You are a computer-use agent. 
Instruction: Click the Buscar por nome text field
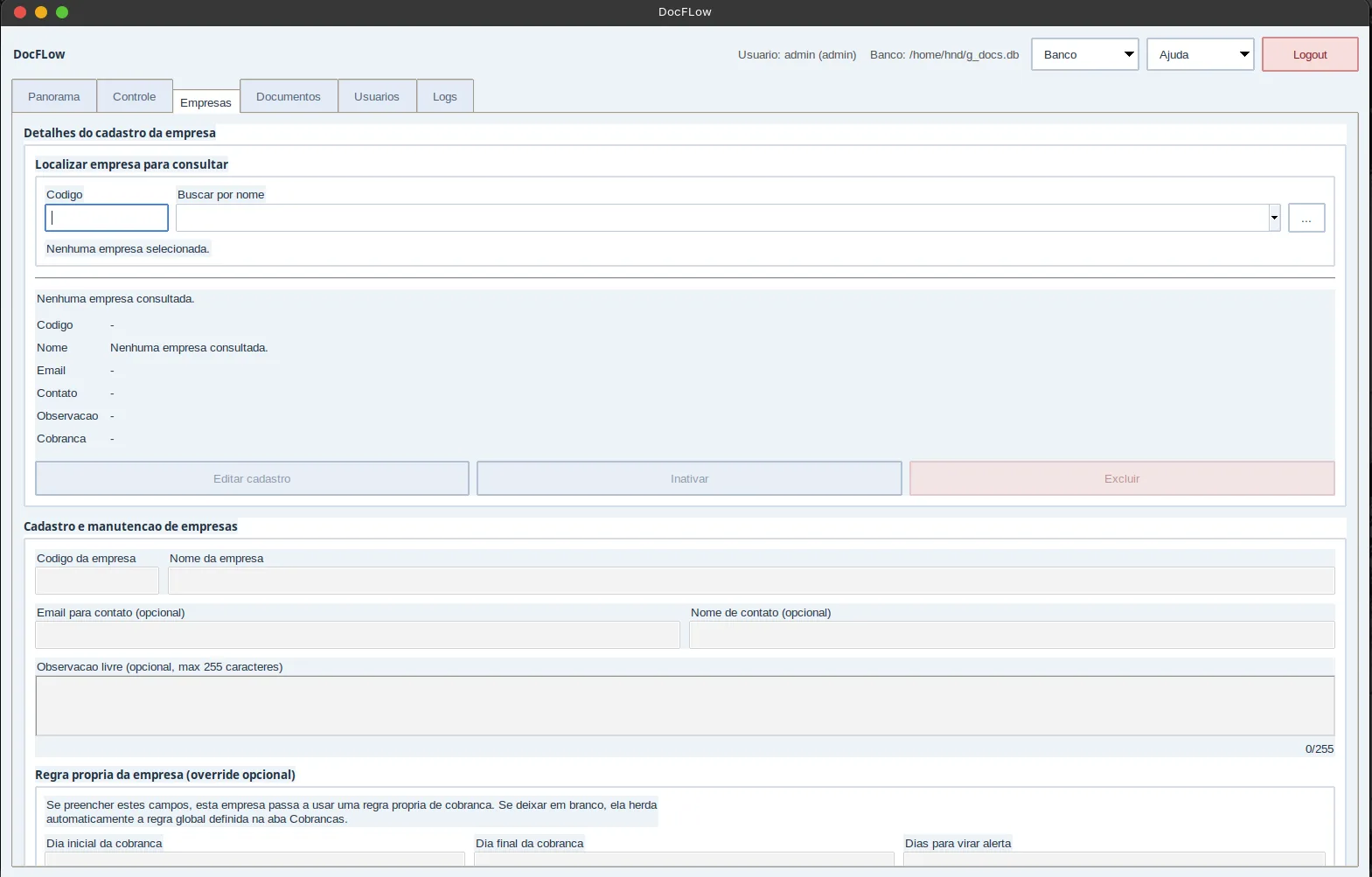(722, 218)
